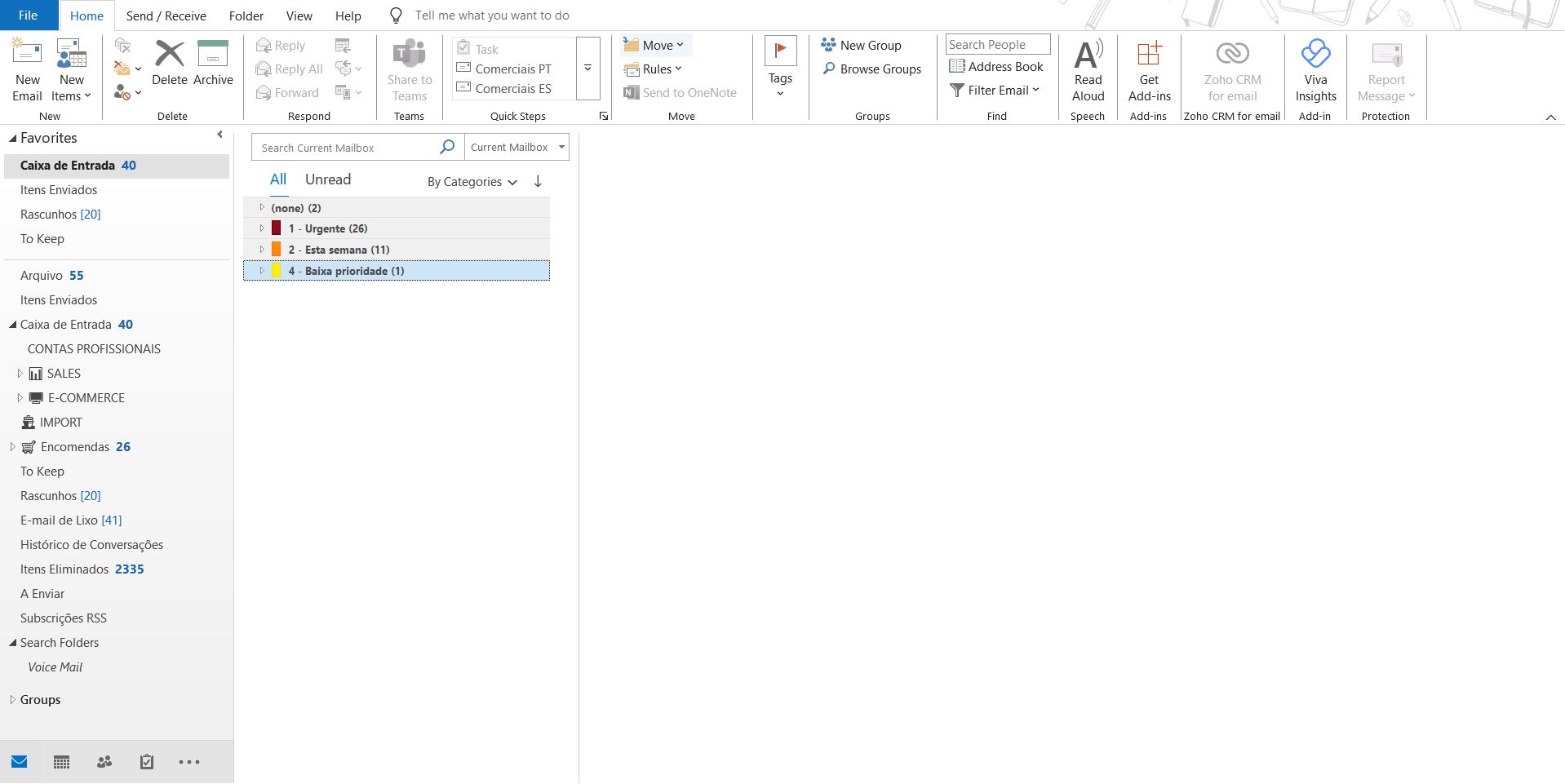This screenshot has height=784, width=1565.
Task: Click the Report Message button
Action: tap(1385, 71)
